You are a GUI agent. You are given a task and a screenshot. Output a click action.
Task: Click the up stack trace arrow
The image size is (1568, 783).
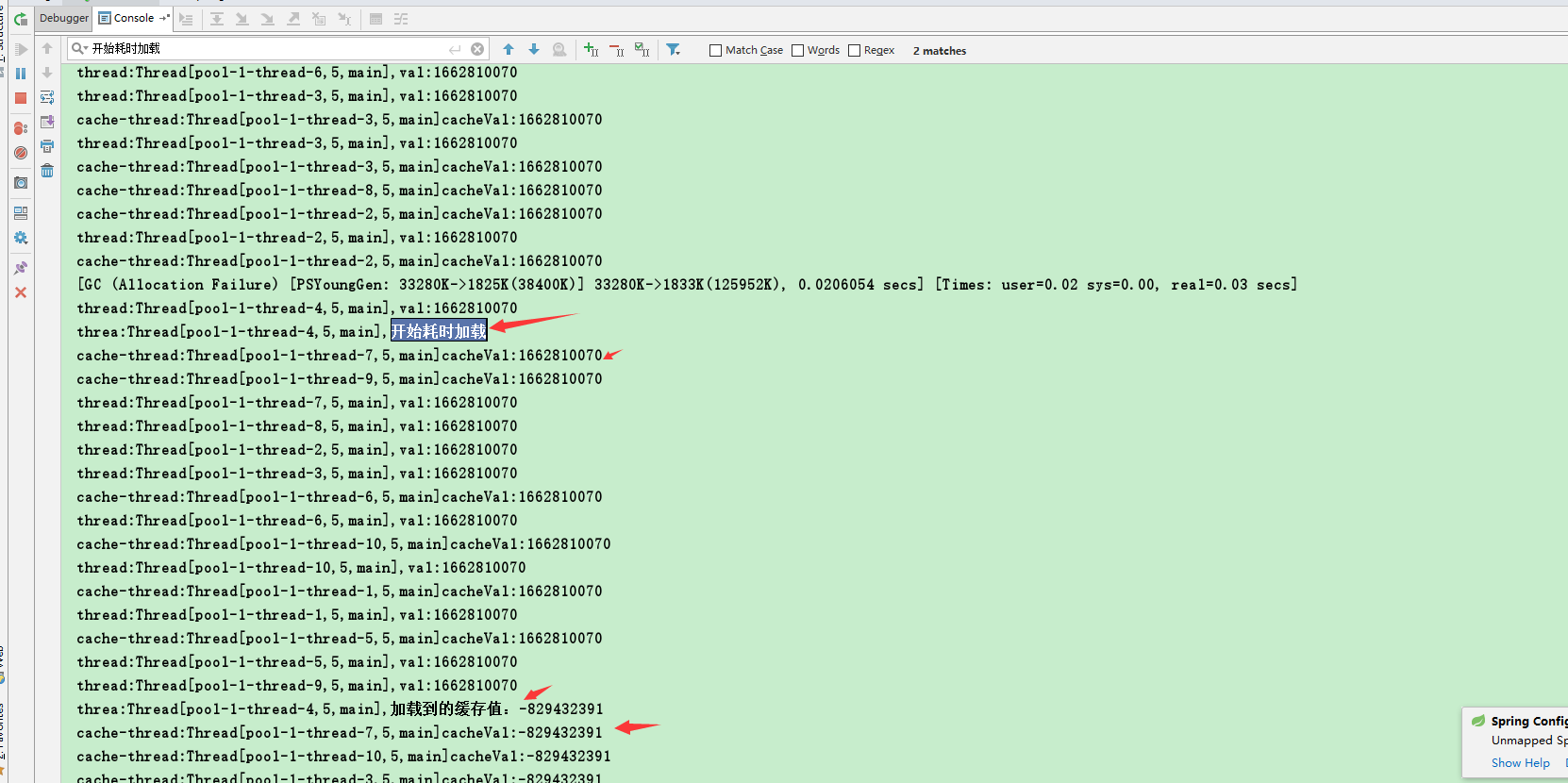coord(47,48)
